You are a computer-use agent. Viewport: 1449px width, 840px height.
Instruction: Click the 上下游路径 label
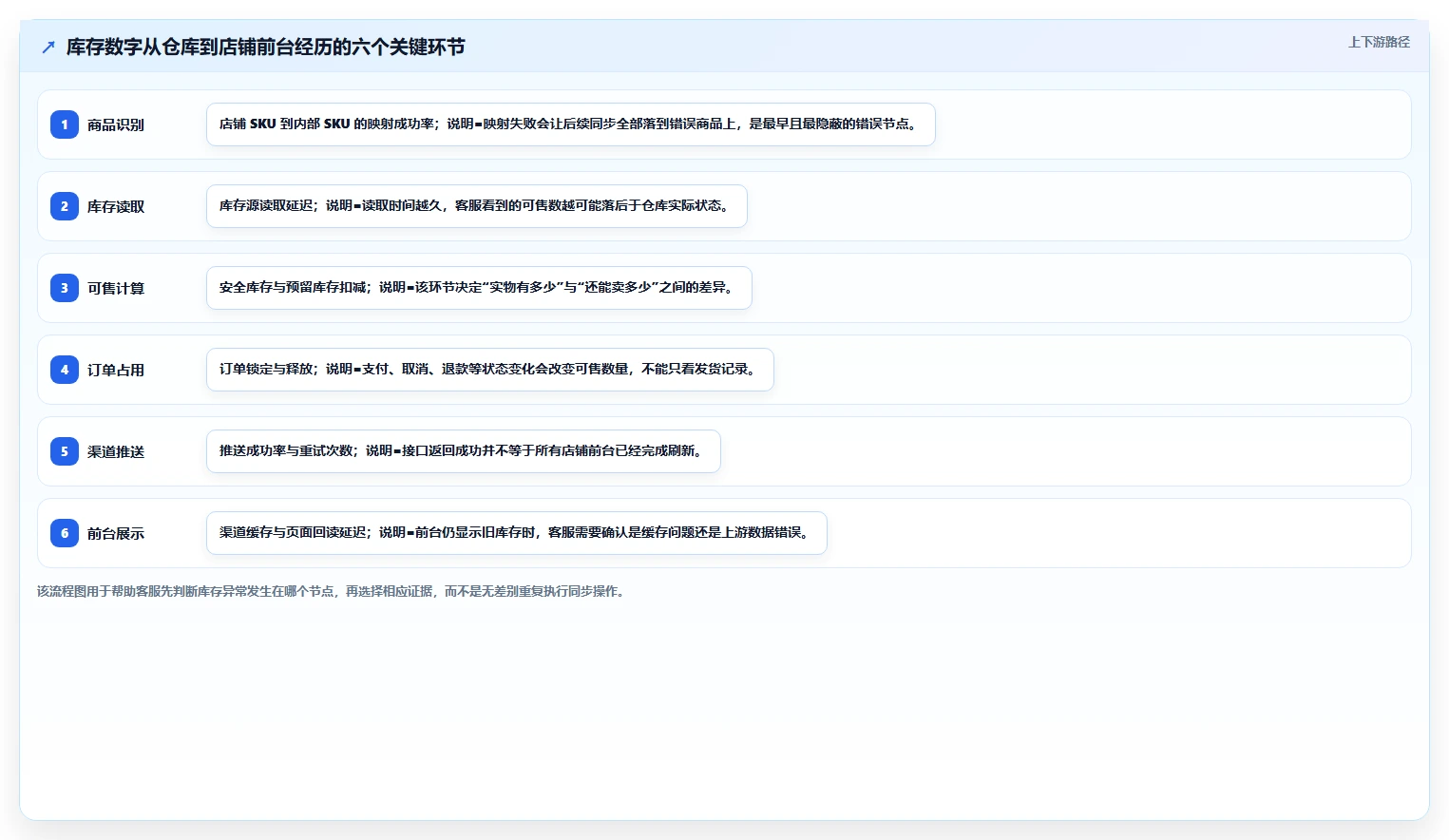point(1379,42)
